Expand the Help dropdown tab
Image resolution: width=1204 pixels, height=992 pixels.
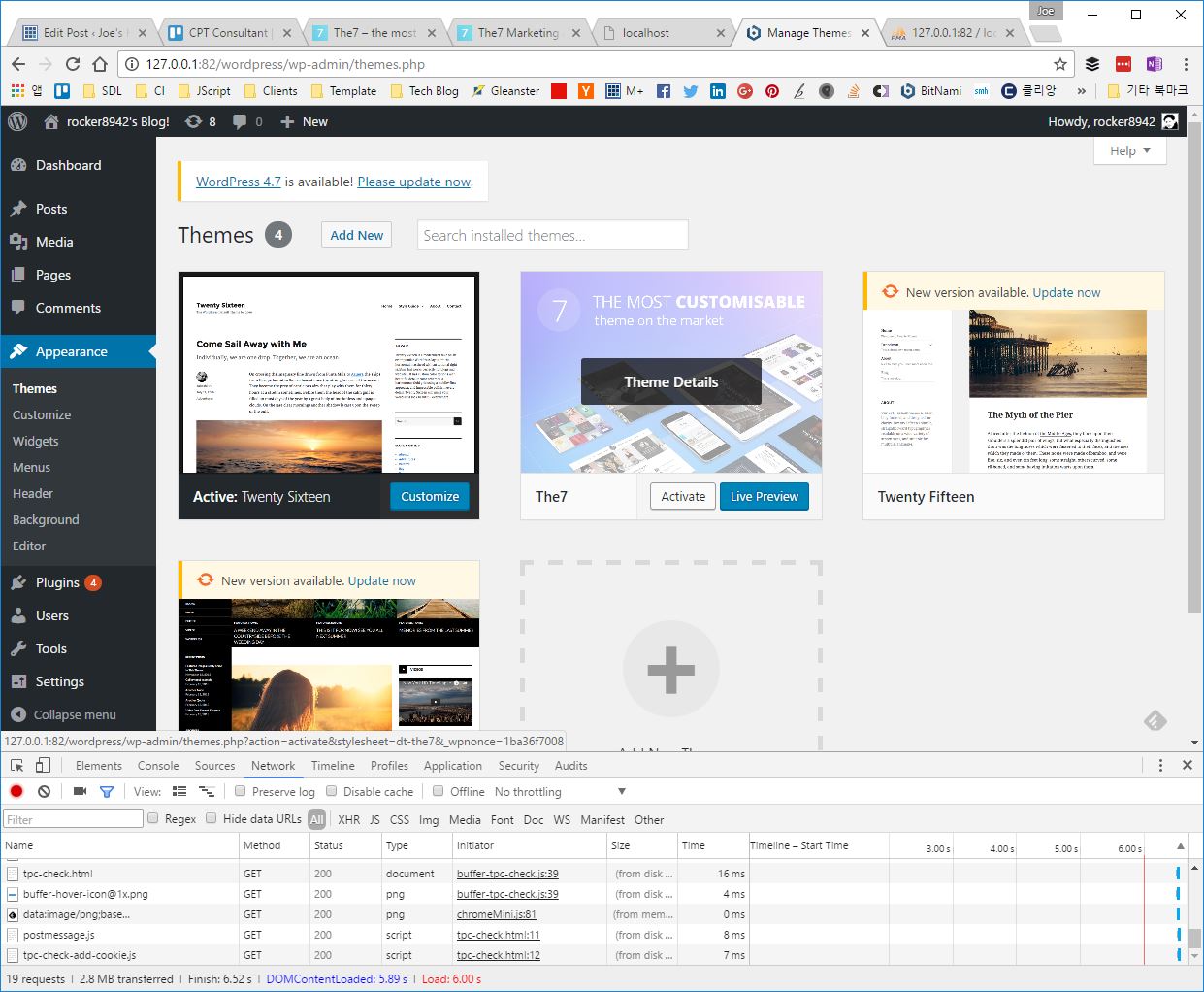tap(1130, 150)
